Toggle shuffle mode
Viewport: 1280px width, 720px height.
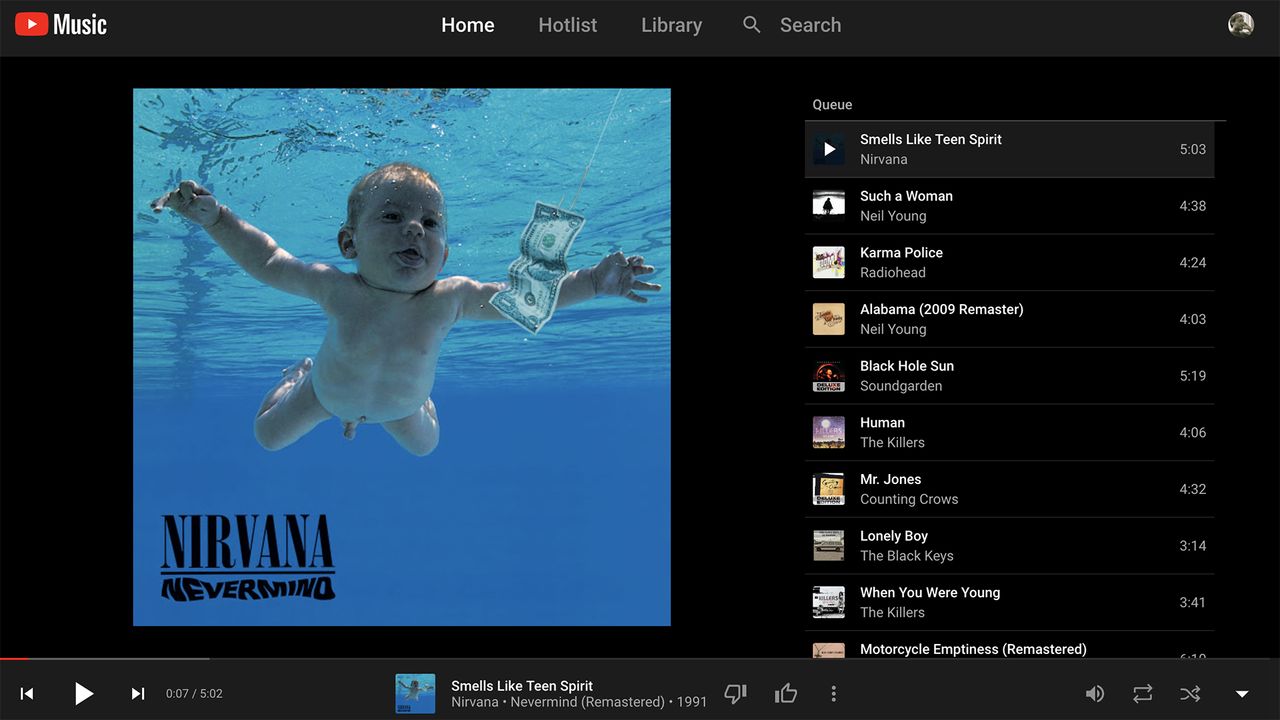click(1190, 693)
